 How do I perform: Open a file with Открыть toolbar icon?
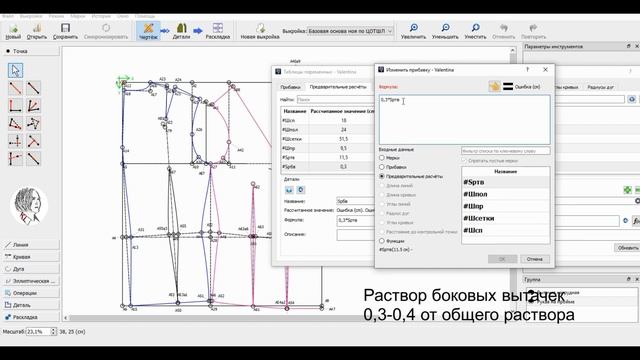[37, 31]
